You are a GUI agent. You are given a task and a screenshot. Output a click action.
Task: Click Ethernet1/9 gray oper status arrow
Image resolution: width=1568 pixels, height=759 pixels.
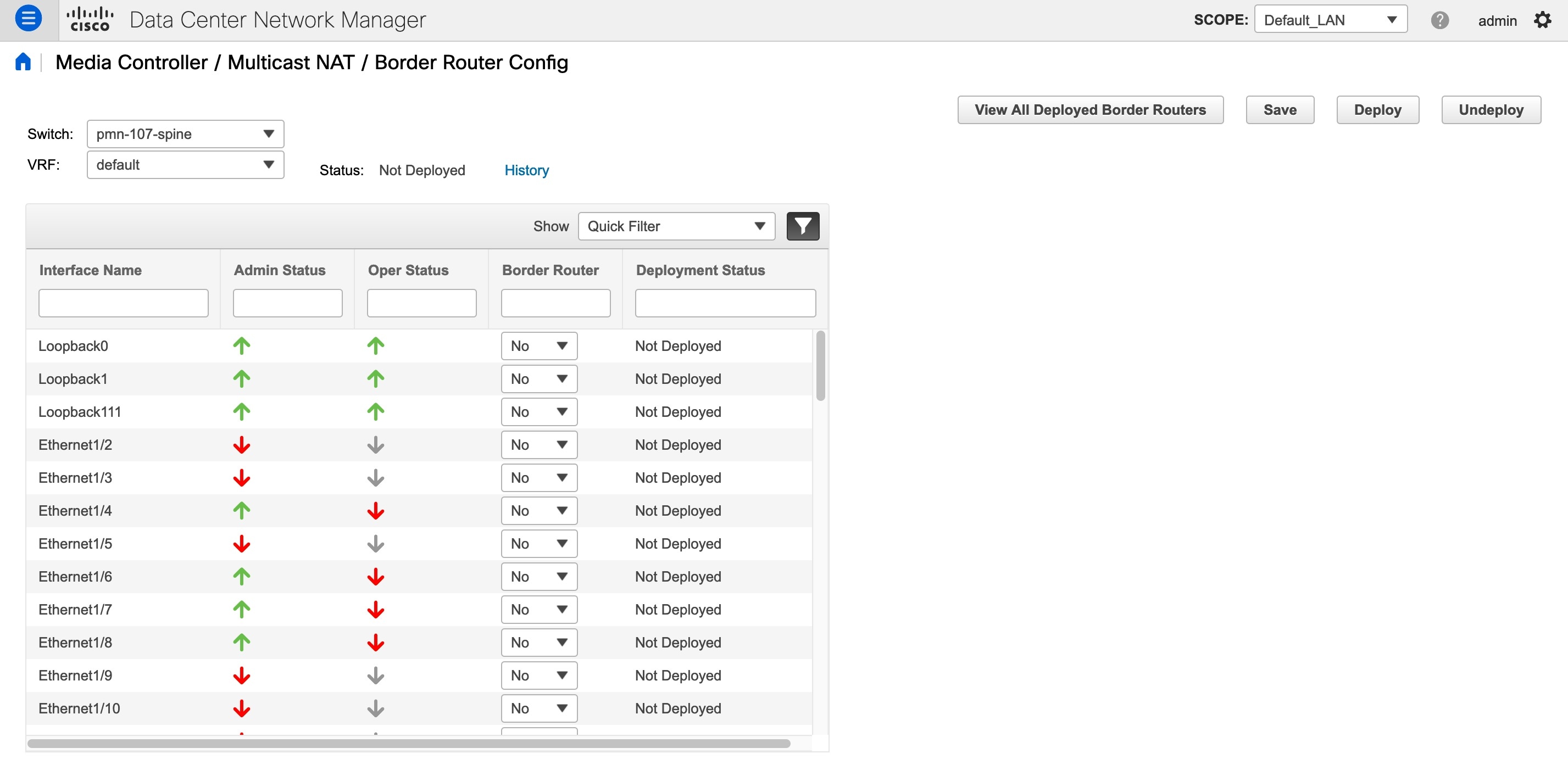click(376, 676)
